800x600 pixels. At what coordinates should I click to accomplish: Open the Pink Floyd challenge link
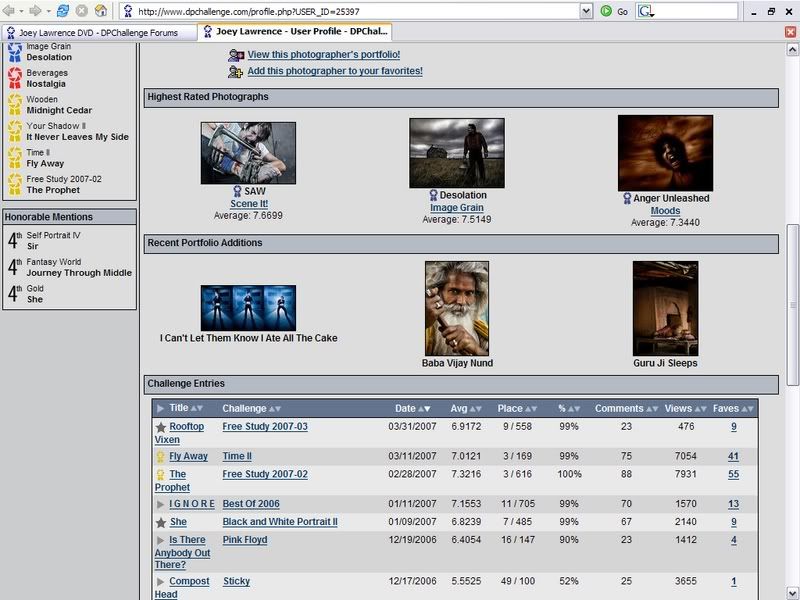[245, 540]
